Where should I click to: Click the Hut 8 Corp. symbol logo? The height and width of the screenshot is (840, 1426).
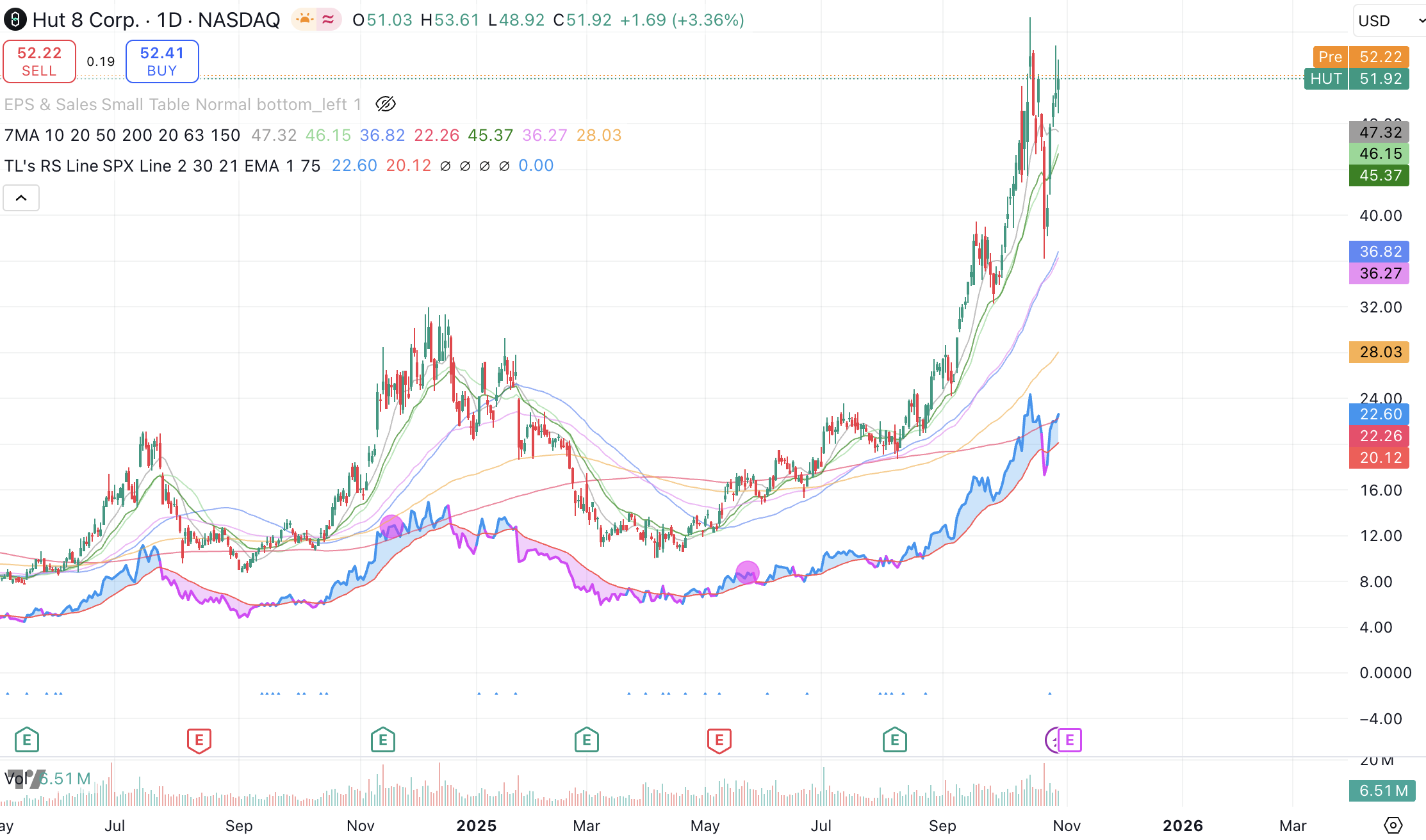(x=15, y=20)
